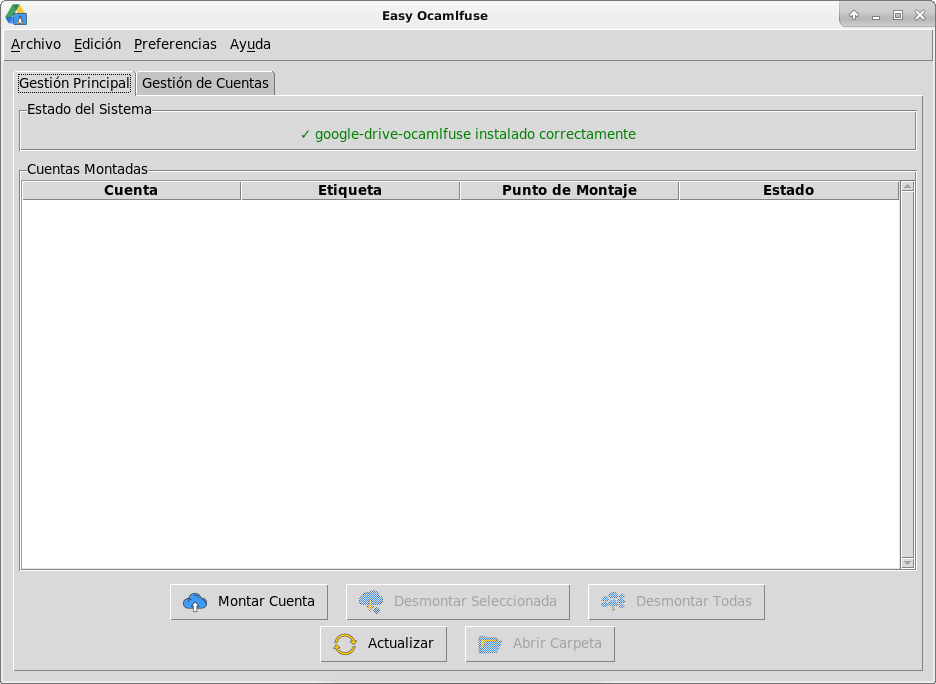
Task: Click the cloud download icon on Desmontar Seleccionada
Action: 371,602
